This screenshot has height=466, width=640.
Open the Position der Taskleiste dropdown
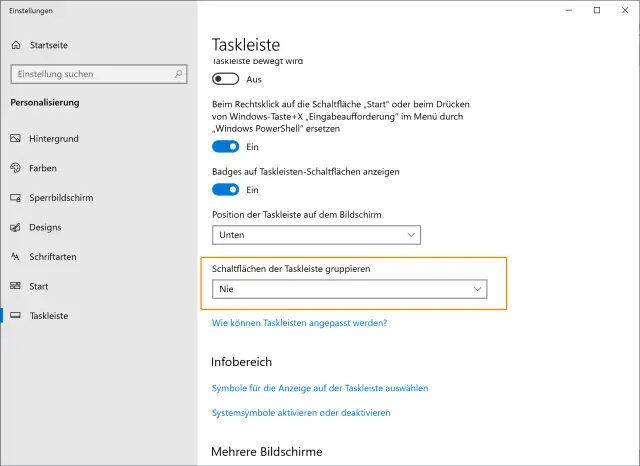(316, 234)
